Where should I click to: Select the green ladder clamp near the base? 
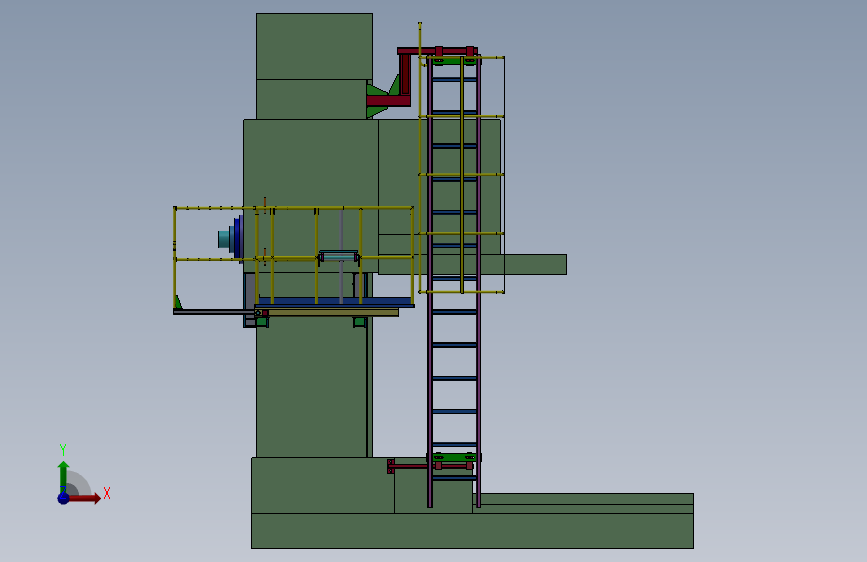point(454,457)
